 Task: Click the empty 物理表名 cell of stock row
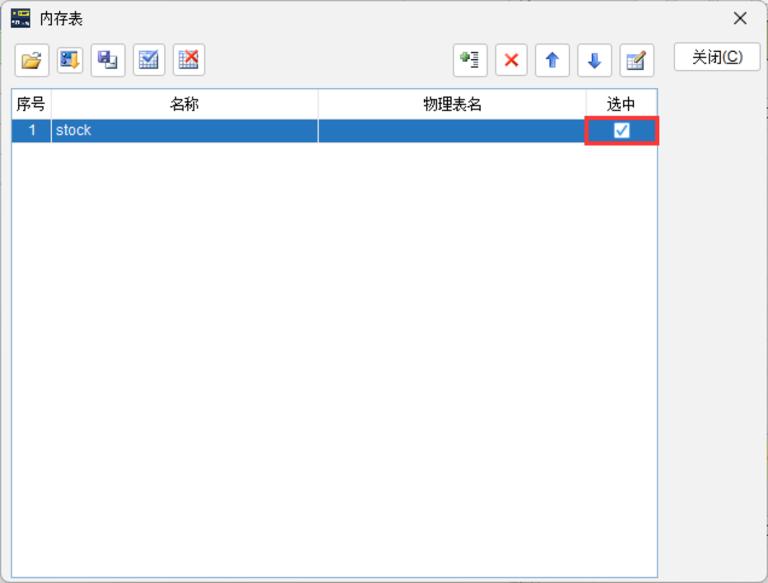point(452,131)
